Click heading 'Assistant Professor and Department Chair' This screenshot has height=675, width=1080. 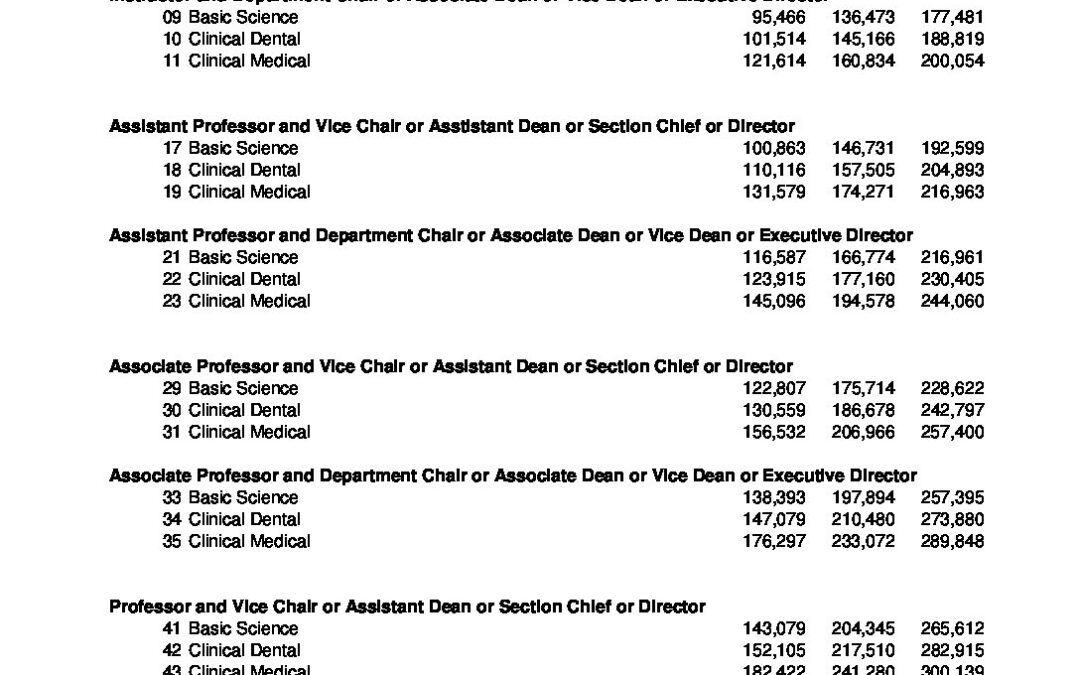point(511,236)
